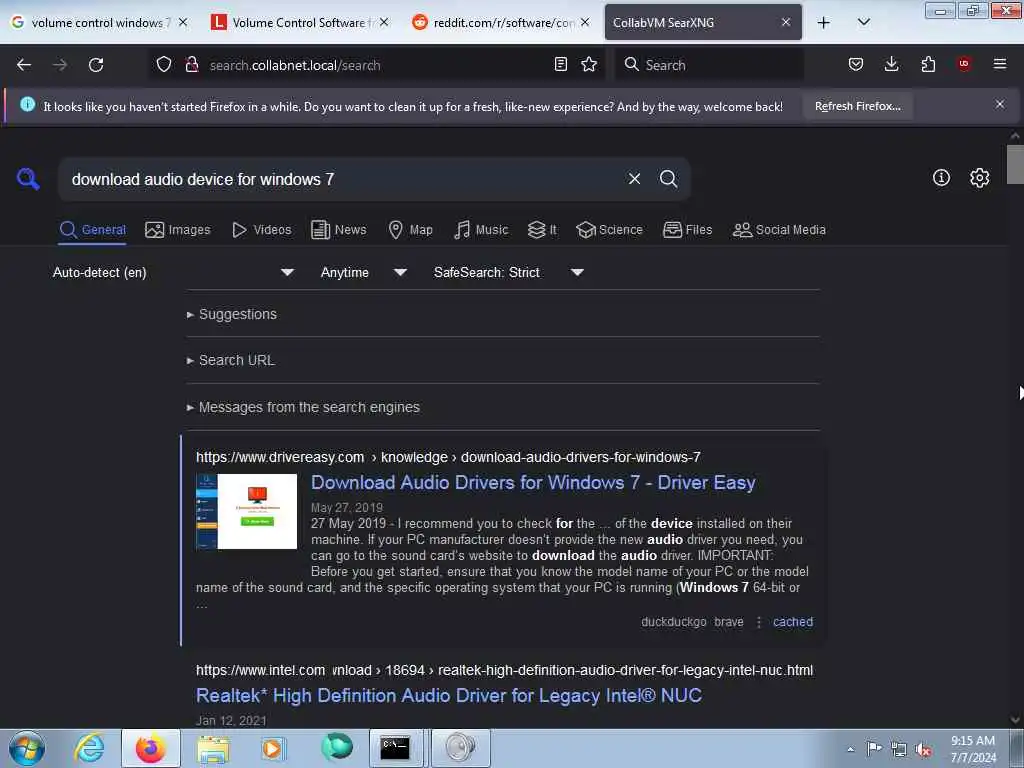Select the It search category
This screenshot has width=1024, height=768.
coord(542,230)
